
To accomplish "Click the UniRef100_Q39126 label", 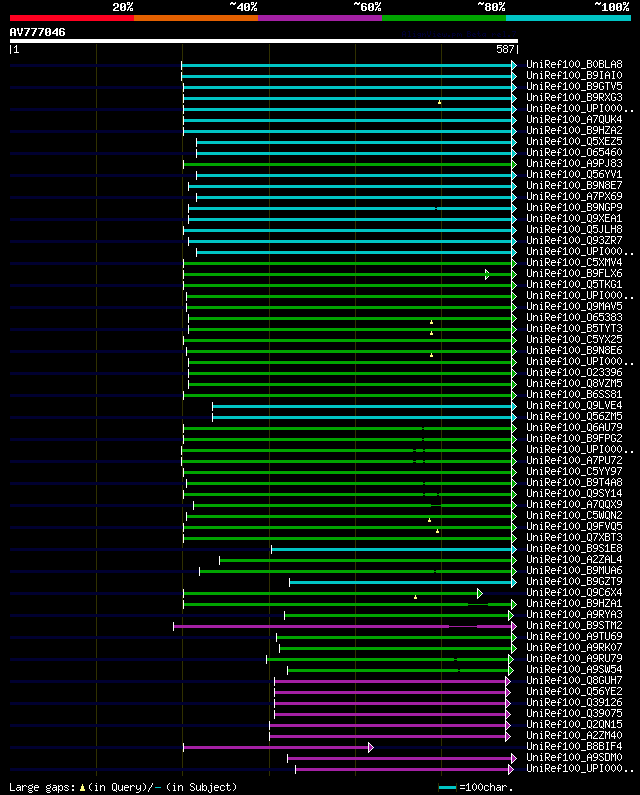I will click(574, 703).
